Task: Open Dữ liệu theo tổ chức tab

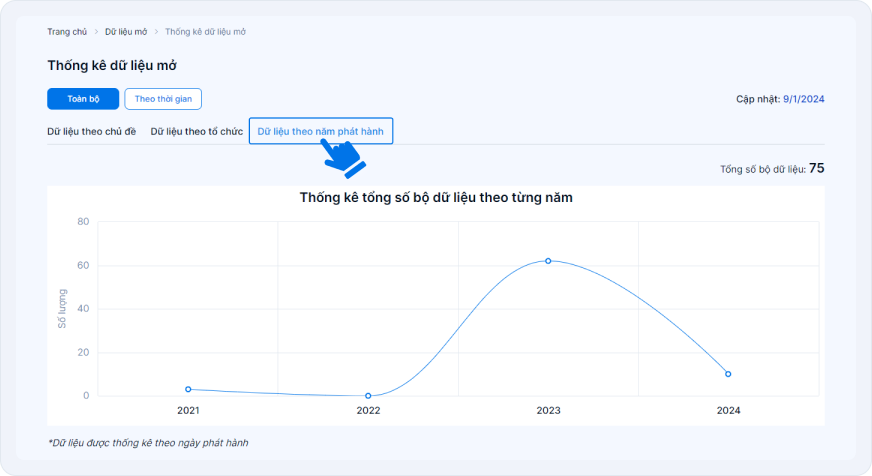Action: pos(197,131)
